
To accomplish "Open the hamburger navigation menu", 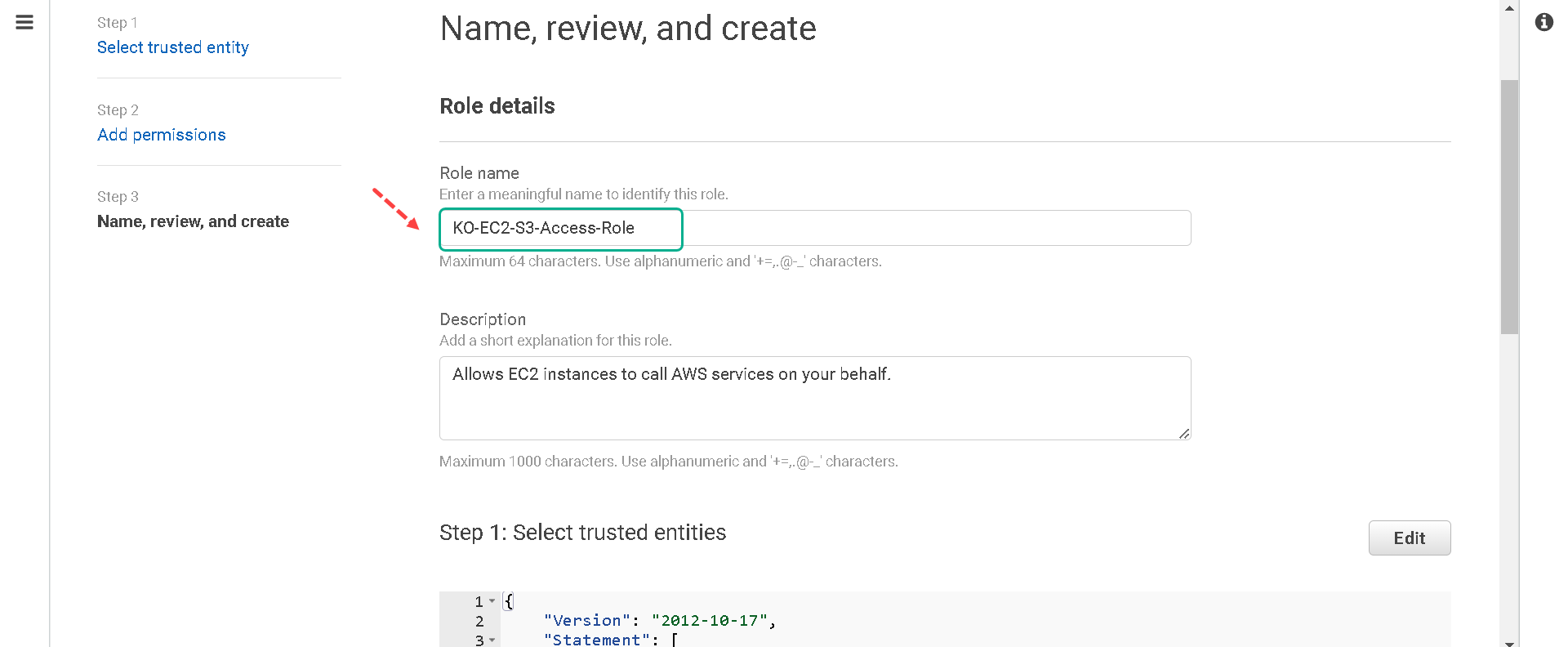I will 24,22.
